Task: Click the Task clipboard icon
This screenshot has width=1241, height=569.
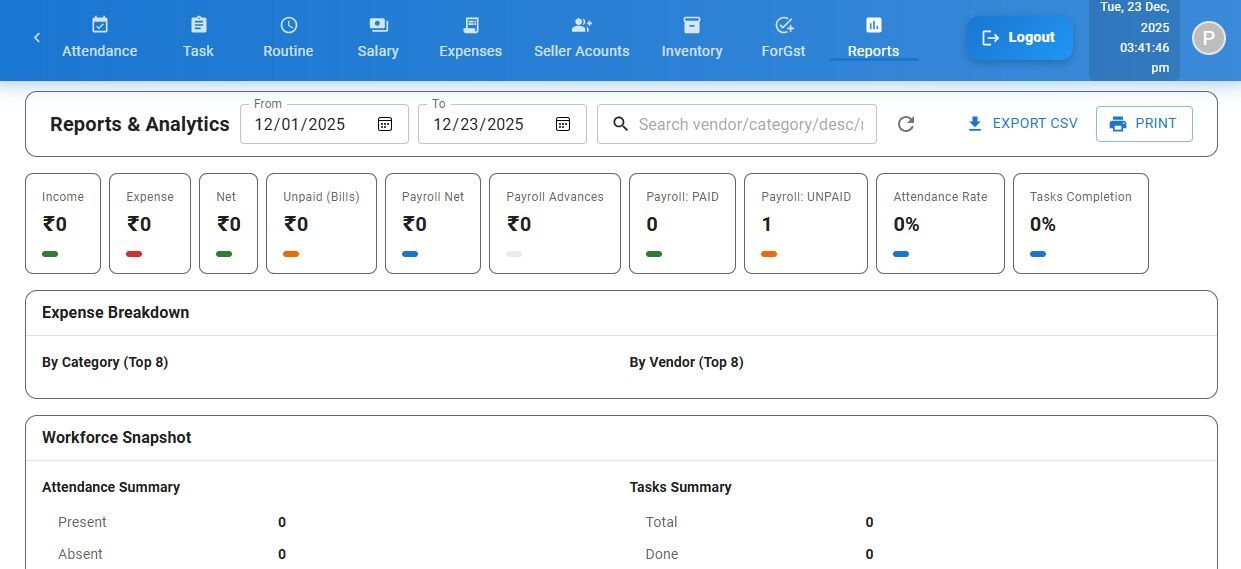Action: 198,25
